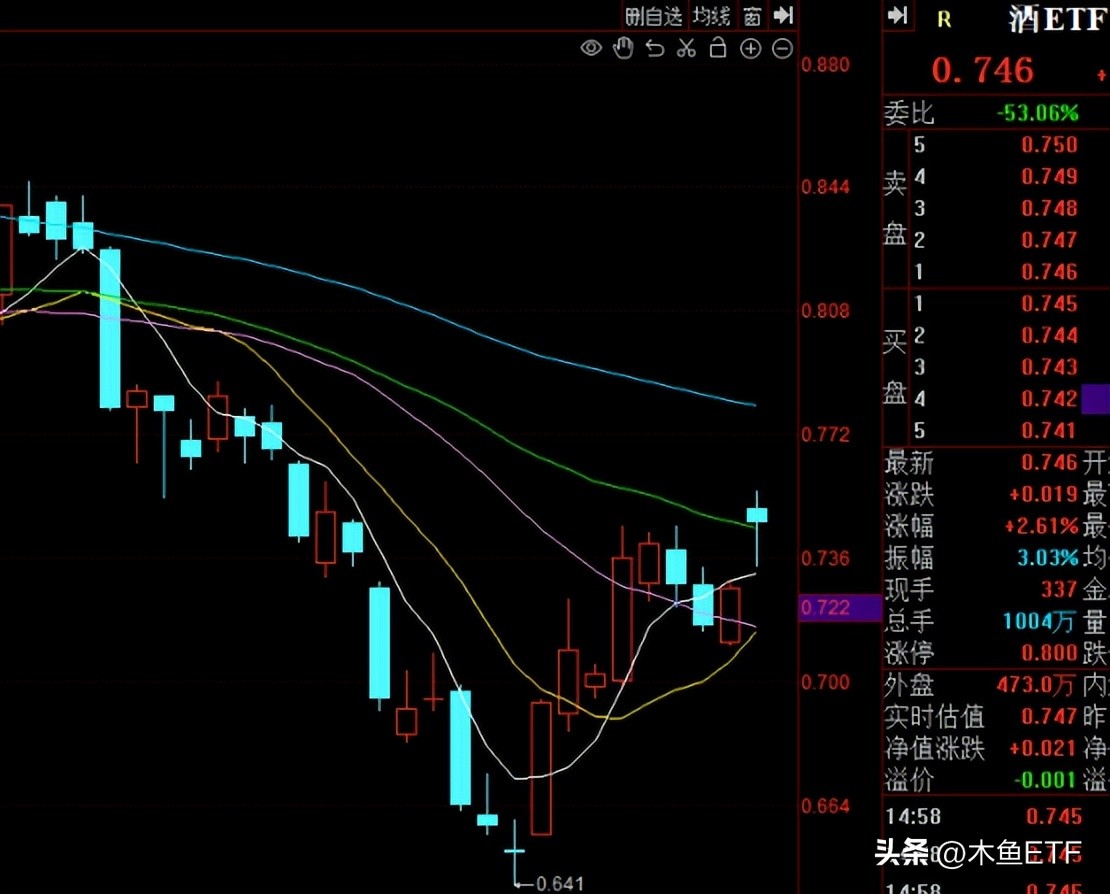
Task: Click the 0.736 axis label
Action: pos(825,558)
